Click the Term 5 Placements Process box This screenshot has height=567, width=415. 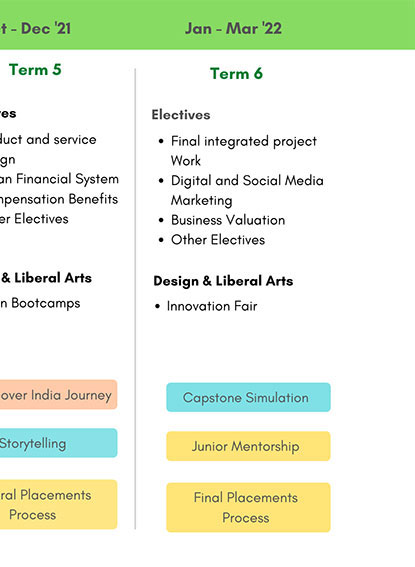pos(59,504)
